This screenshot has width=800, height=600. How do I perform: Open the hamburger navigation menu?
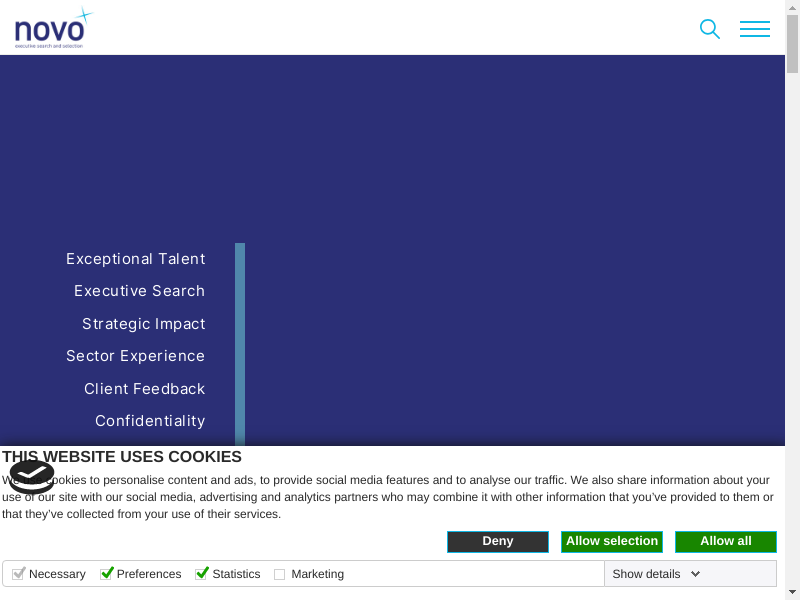754,29
